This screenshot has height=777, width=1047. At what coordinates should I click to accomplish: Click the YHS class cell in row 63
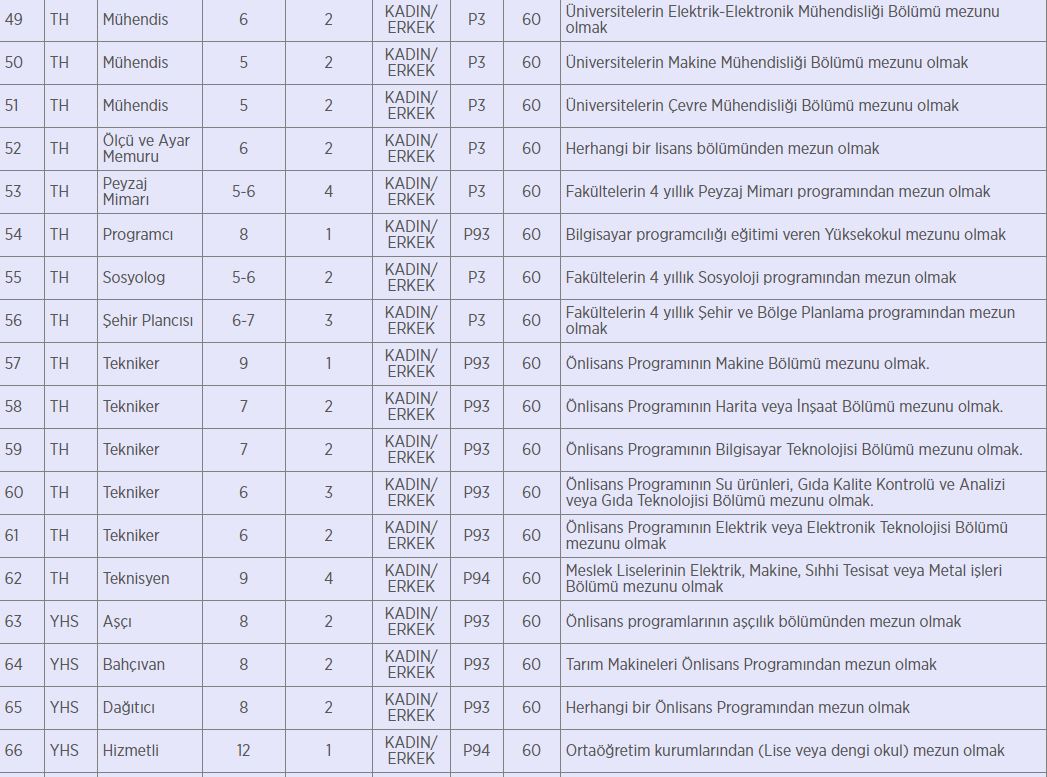coord(71,622)
